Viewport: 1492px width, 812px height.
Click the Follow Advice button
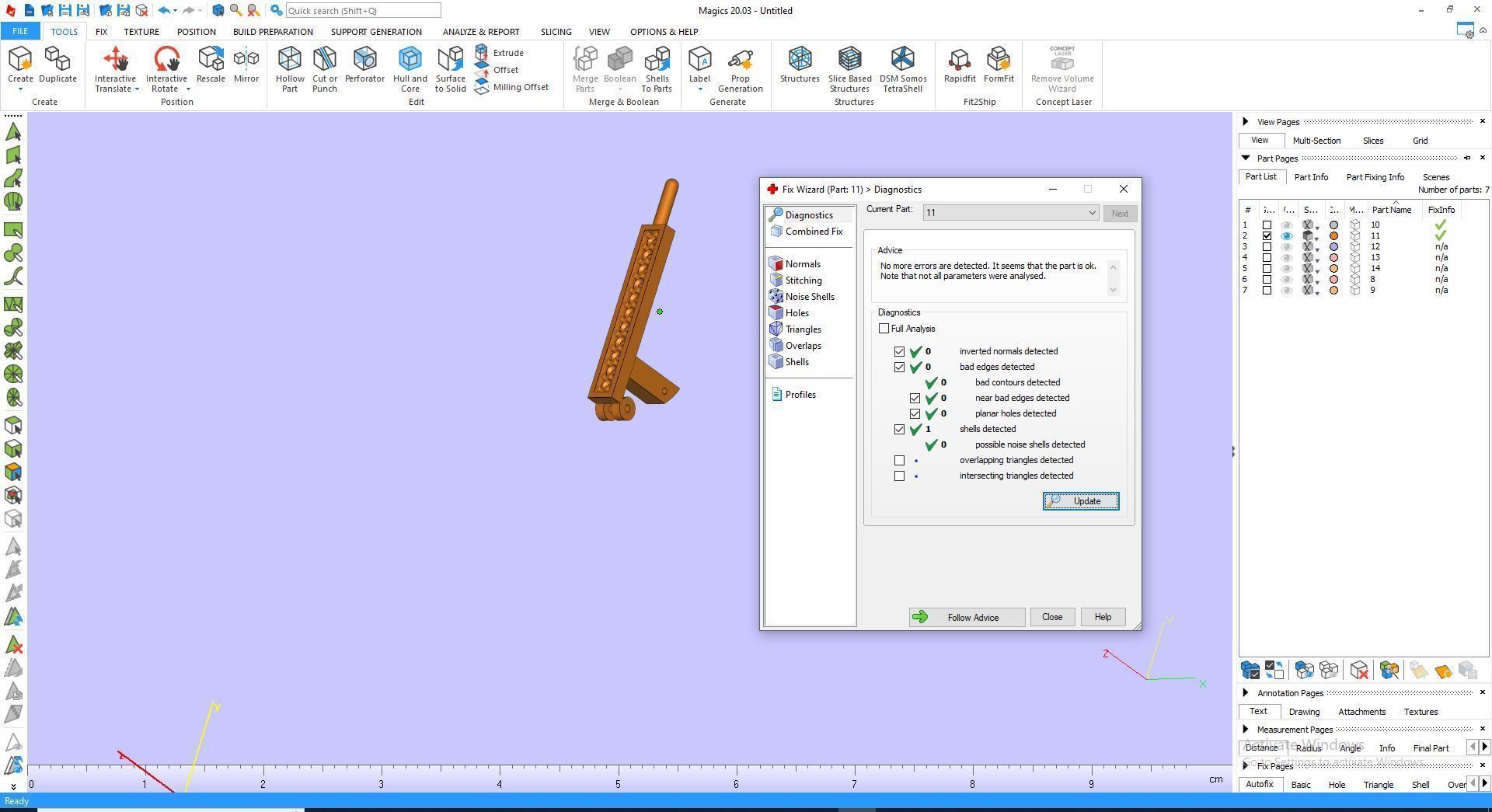(x=967, y=617)
